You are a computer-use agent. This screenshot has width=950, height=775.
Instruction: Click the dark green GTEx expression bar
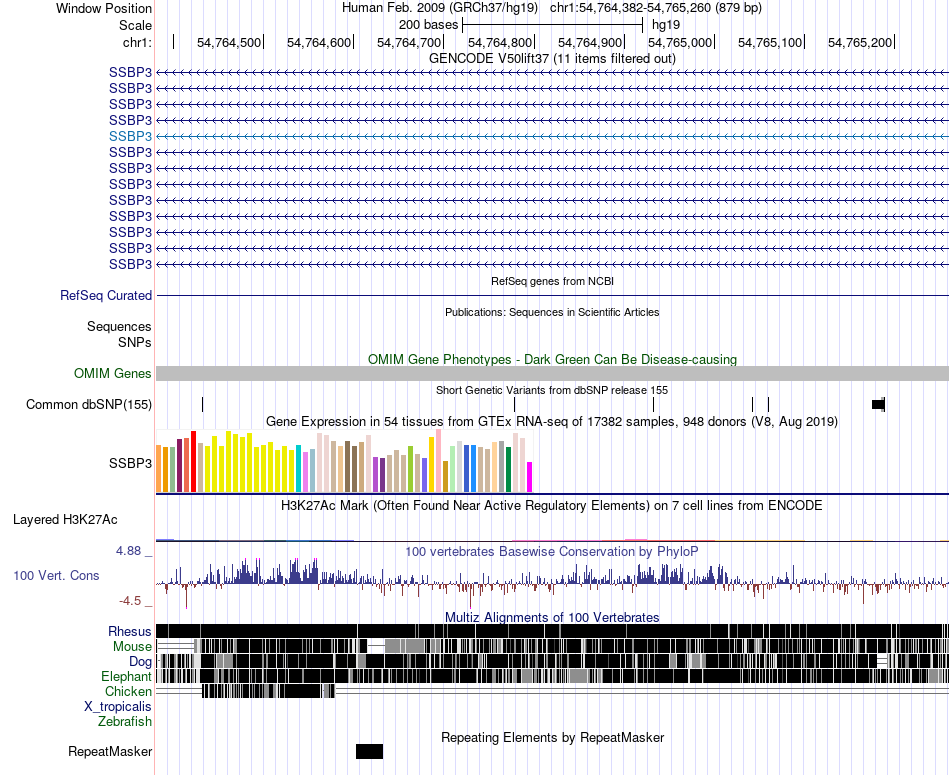tap(508, 469)
